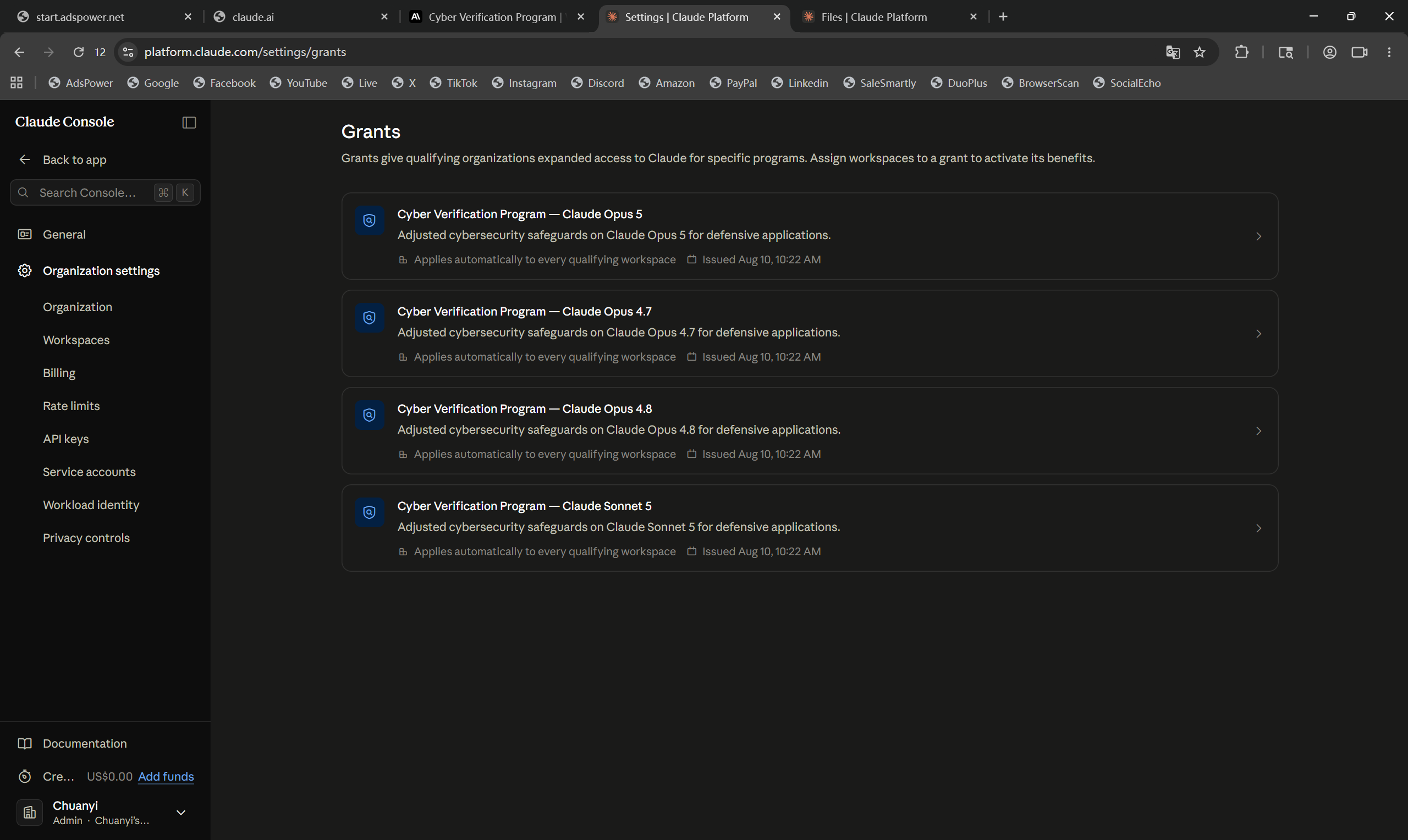This screenshot has width=1408, height=840.
Task: Open the SocialEcho bookmark
Action: [1126, 82]
